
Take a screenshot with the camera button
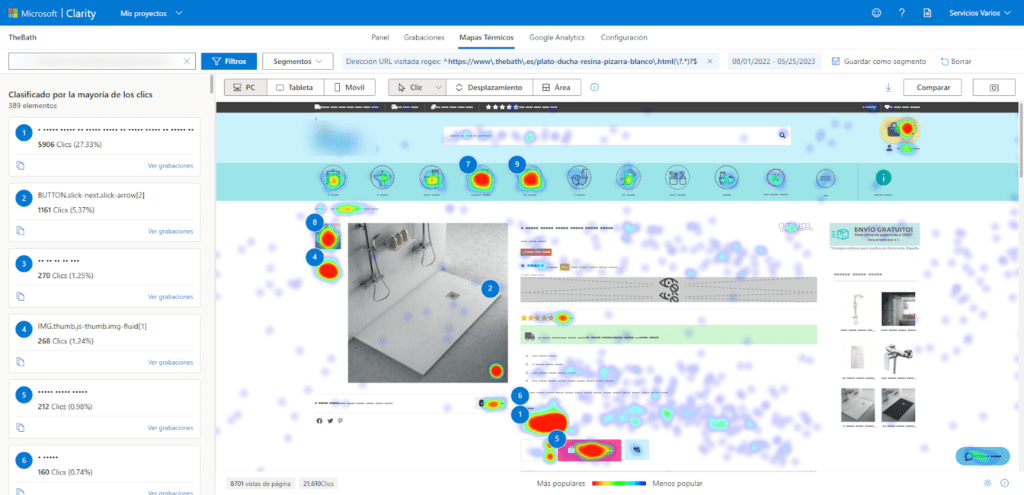pyautogui.click(x=994, y=88)
